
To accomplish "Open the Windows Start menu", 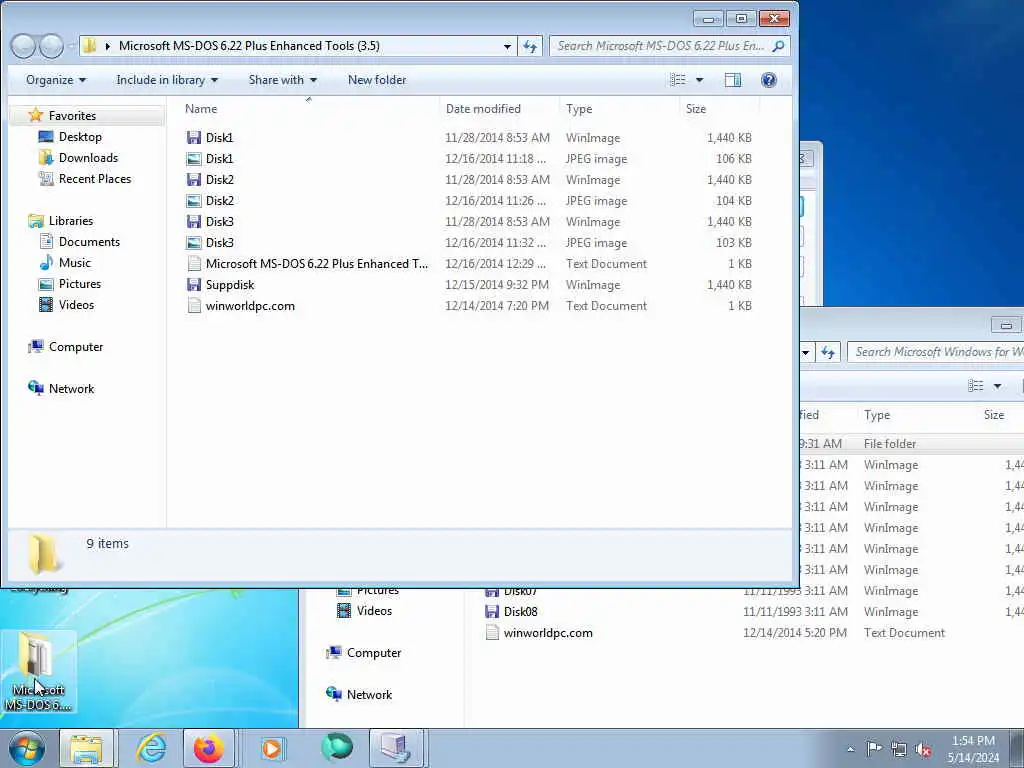I will click(x=27, y=748).
